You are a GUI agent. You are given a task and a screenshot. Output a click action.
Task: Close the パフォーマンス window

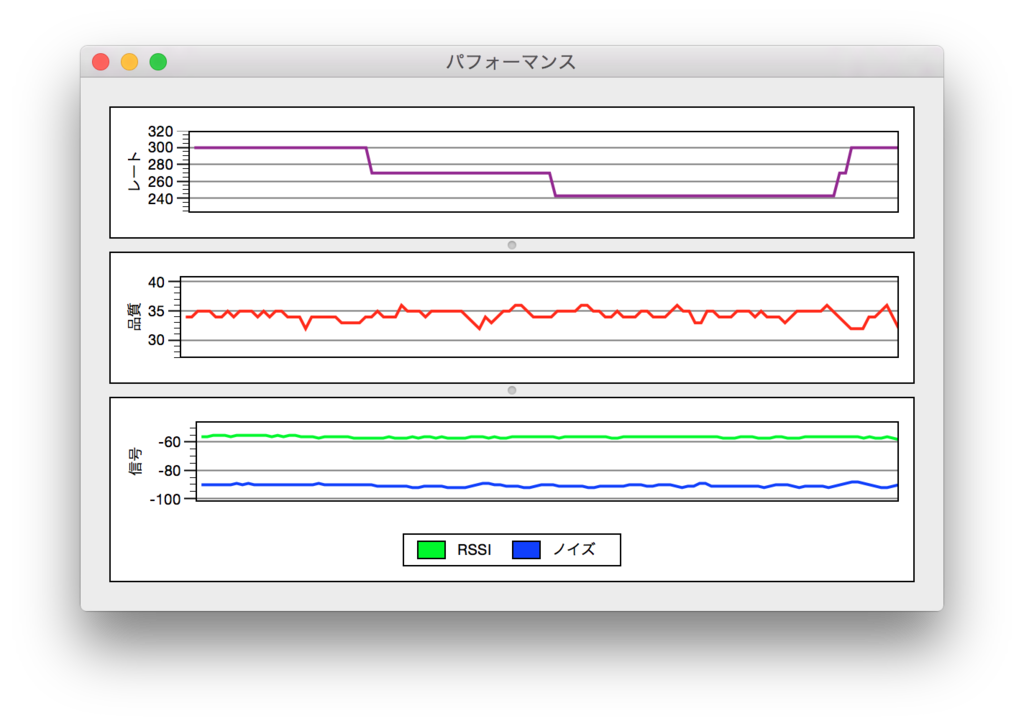[101, 62]
